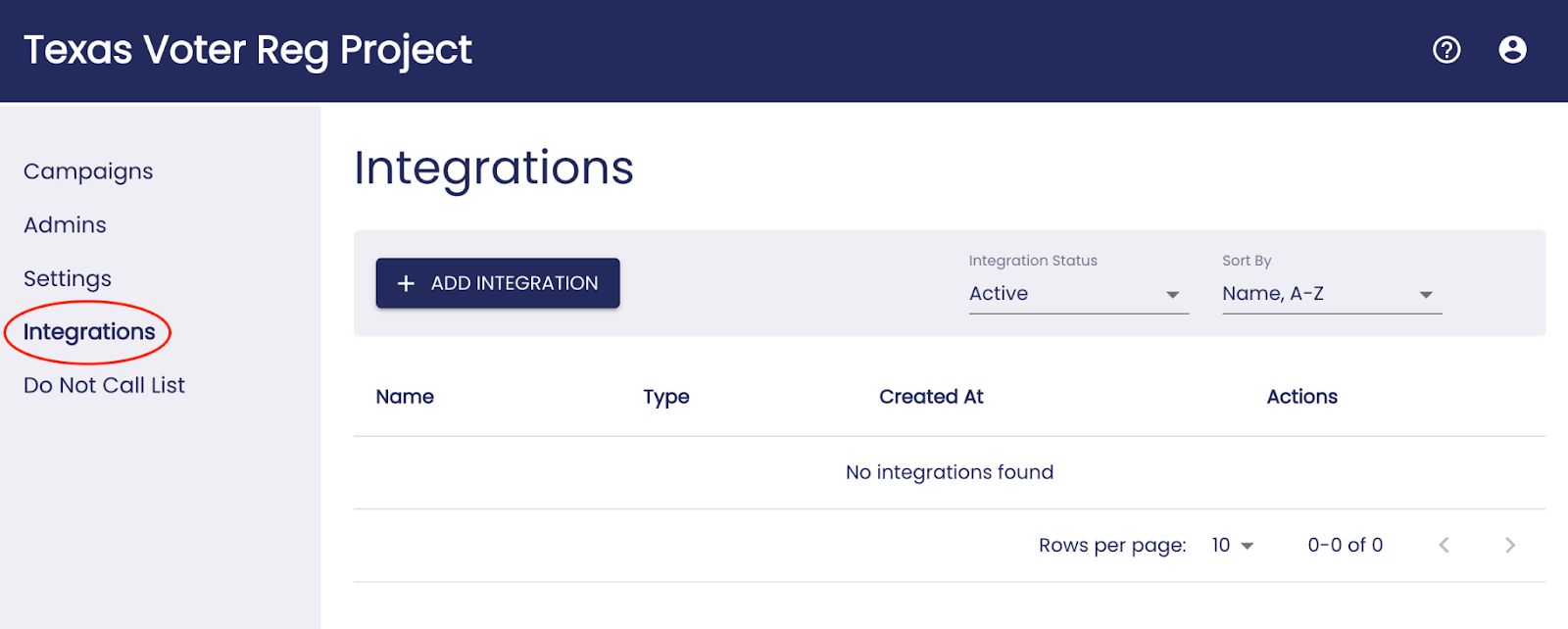
Task: Open the Sort By dropdown
Action: coord(1332,293)
